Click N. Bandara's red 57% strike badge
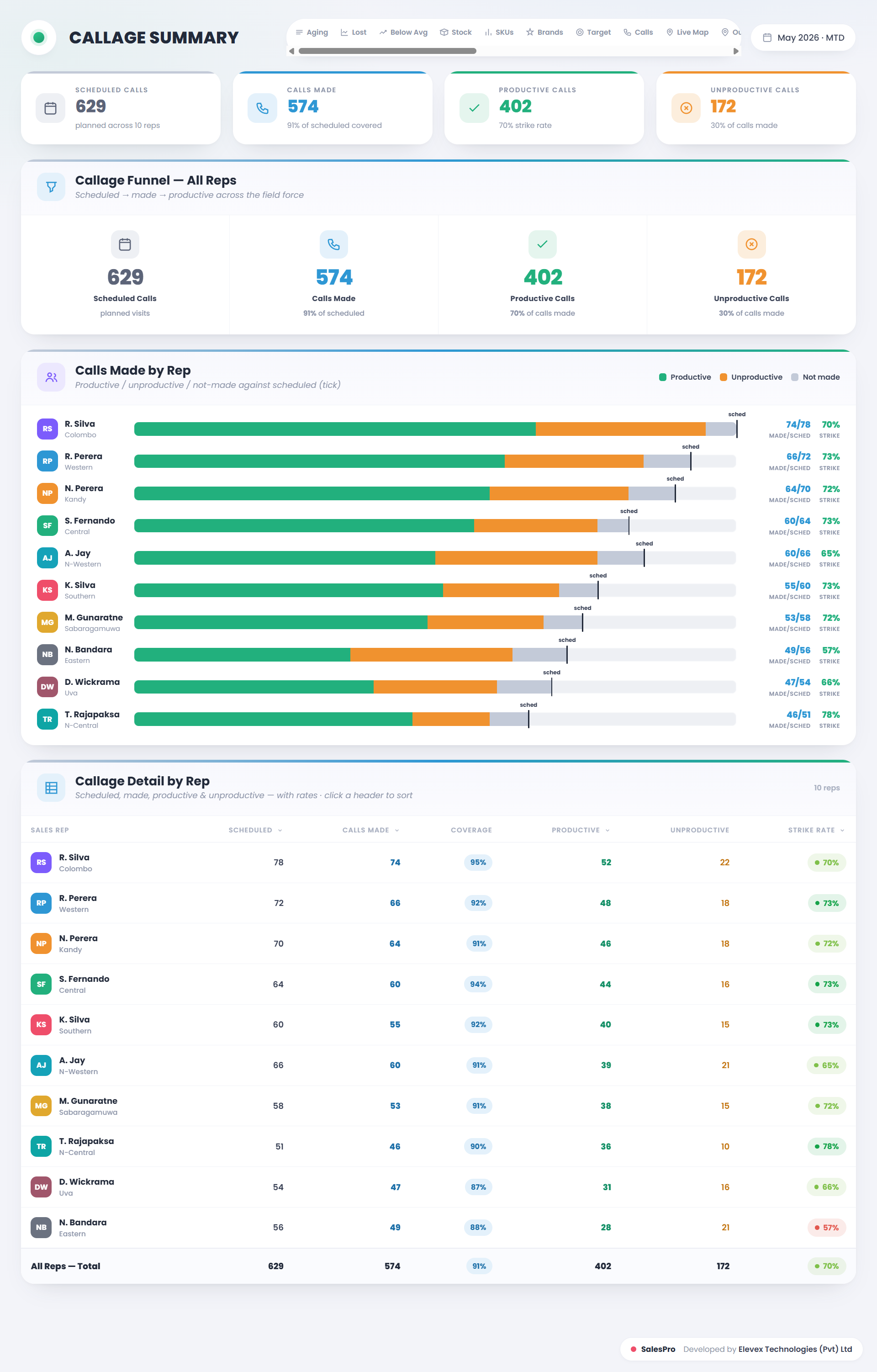 826,1227
